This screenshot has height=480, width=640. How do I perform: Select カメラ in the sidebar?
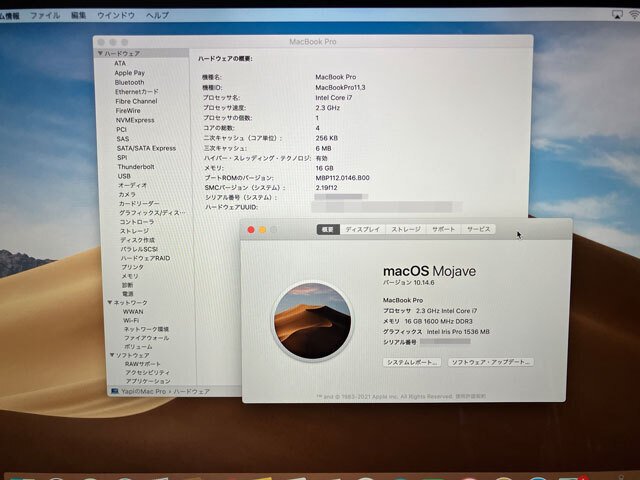tap(127, 195)
